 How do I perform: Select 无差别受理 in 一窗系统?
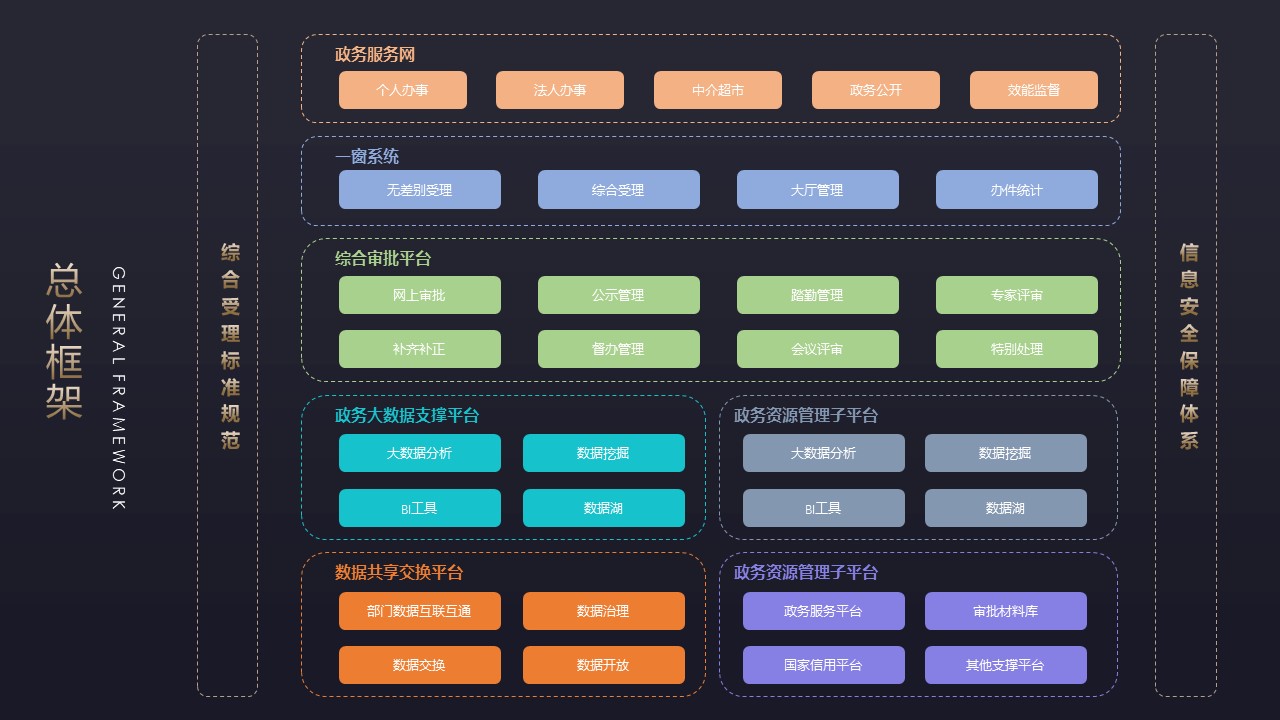(x=419, y=190)
